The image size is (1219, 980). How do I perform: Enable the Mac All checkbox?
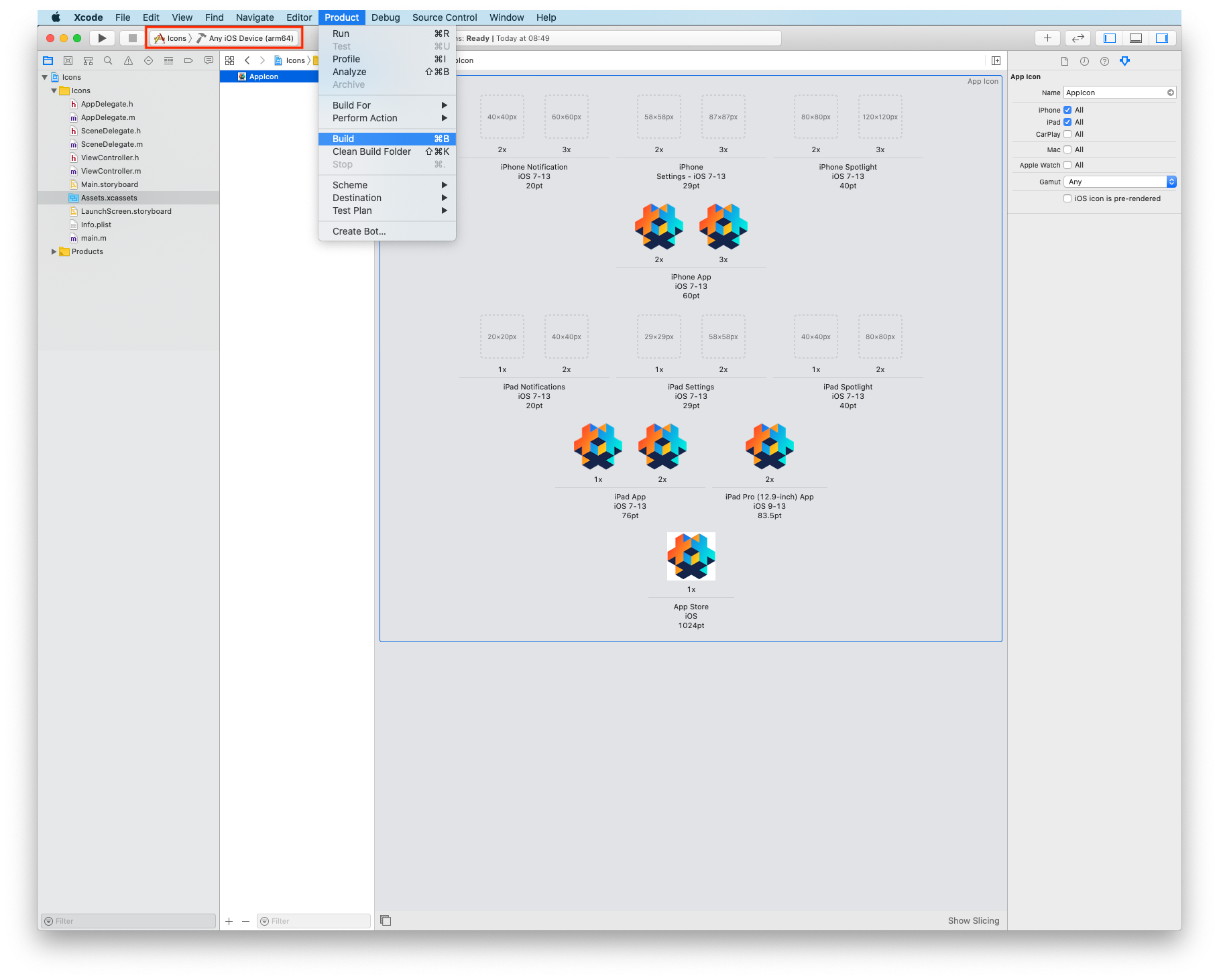click(1067, 149)
